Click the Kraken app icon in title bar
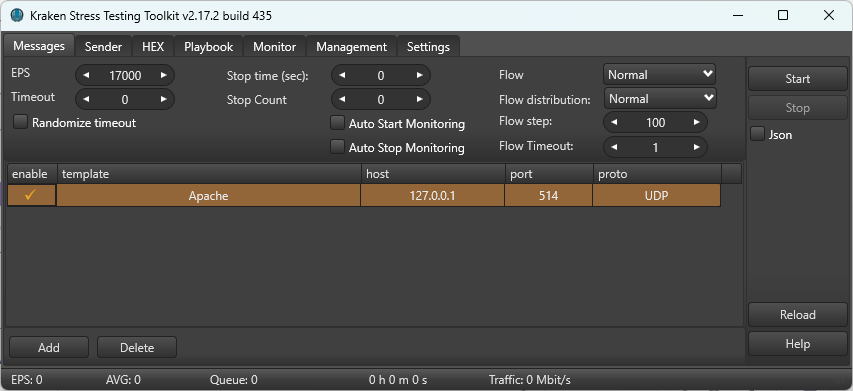 (x=17, y=15)
